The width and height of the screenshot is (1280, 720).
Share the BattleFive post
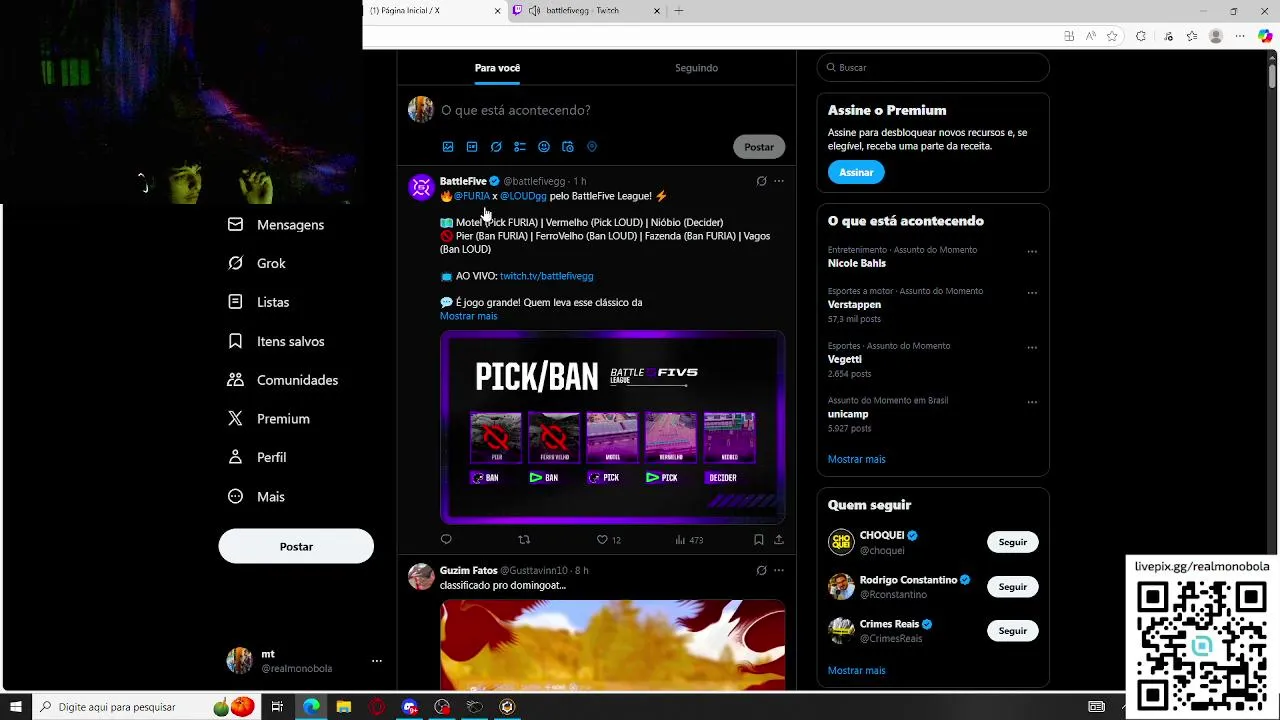coord(779,540)
